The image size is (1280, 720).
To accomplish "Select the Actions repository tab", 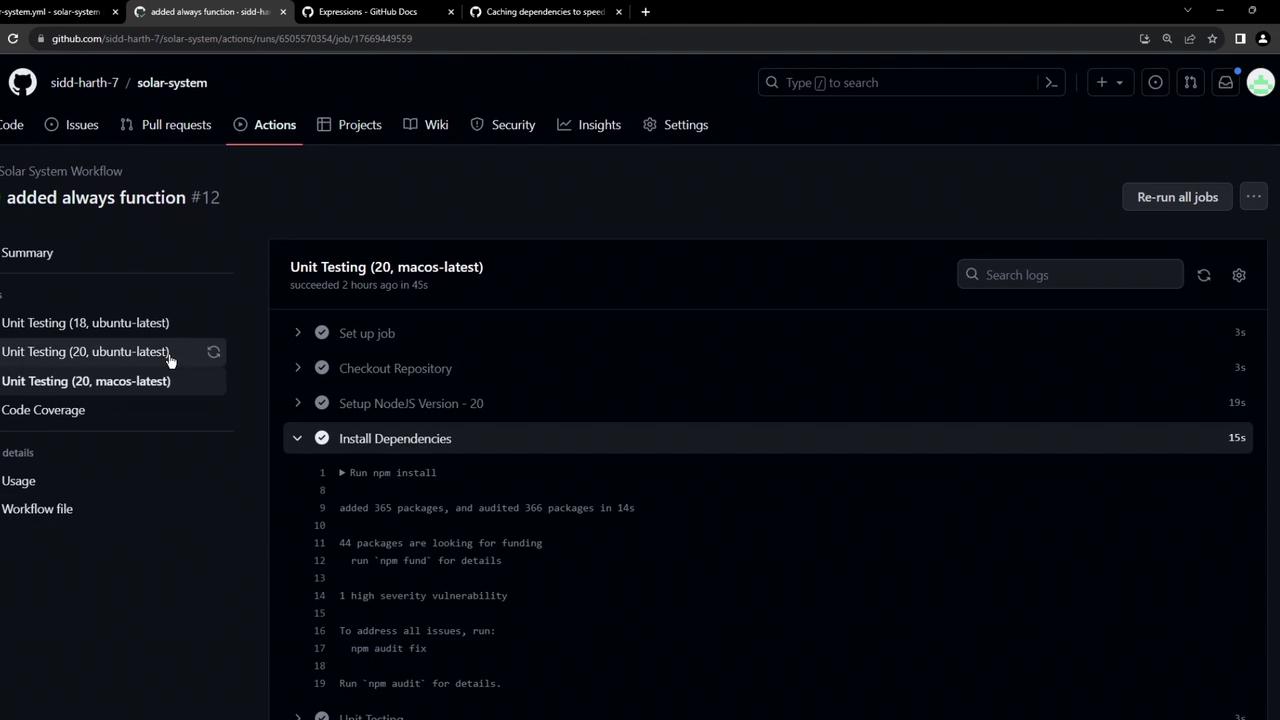I will tap(265, 125).
